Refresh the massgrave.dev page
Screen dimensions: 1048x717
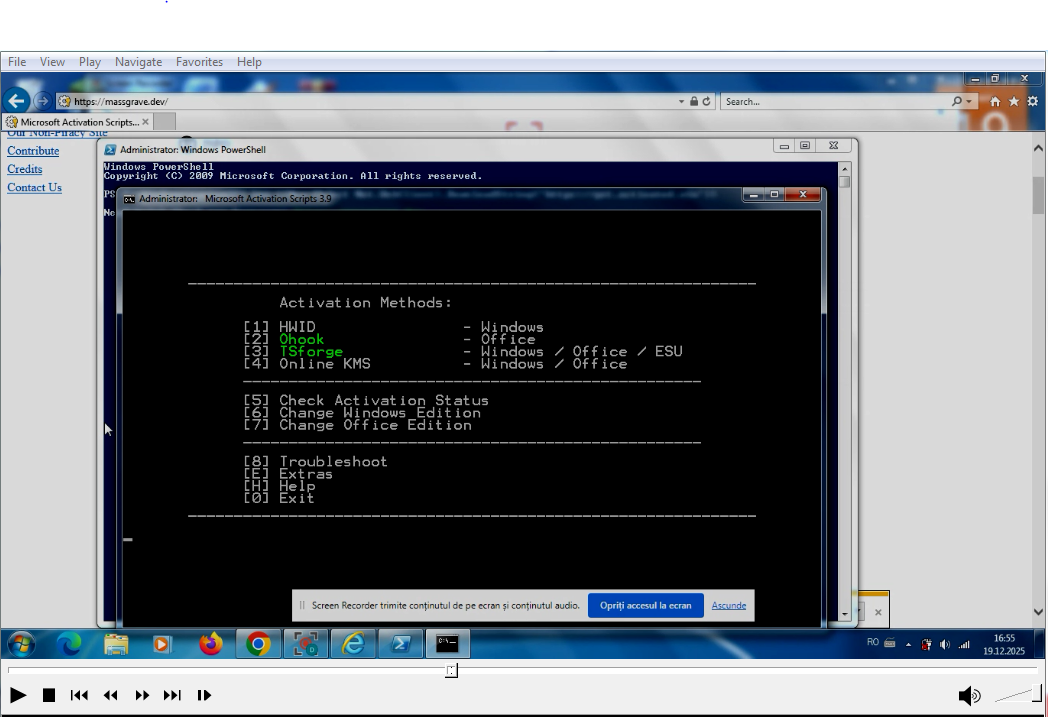[x=706, y=101]
